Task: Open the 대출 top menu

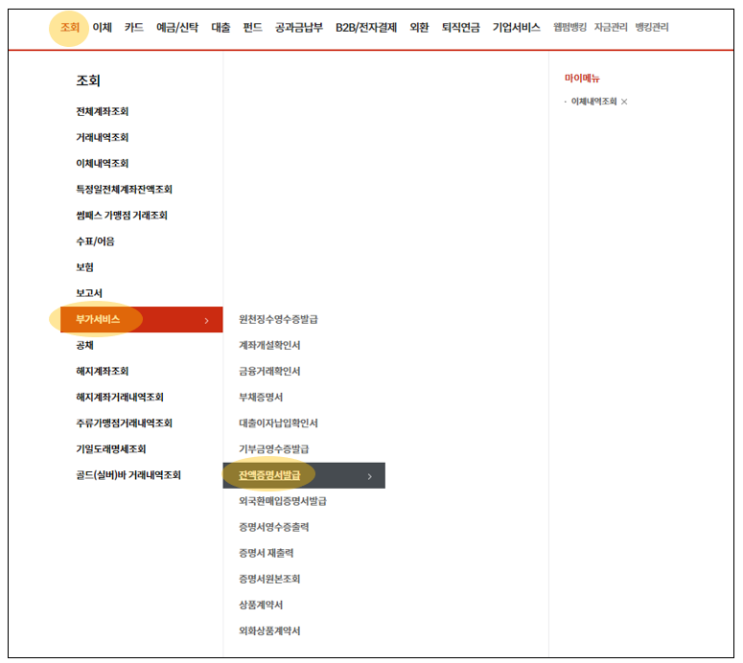Action: tap(220, 27)
